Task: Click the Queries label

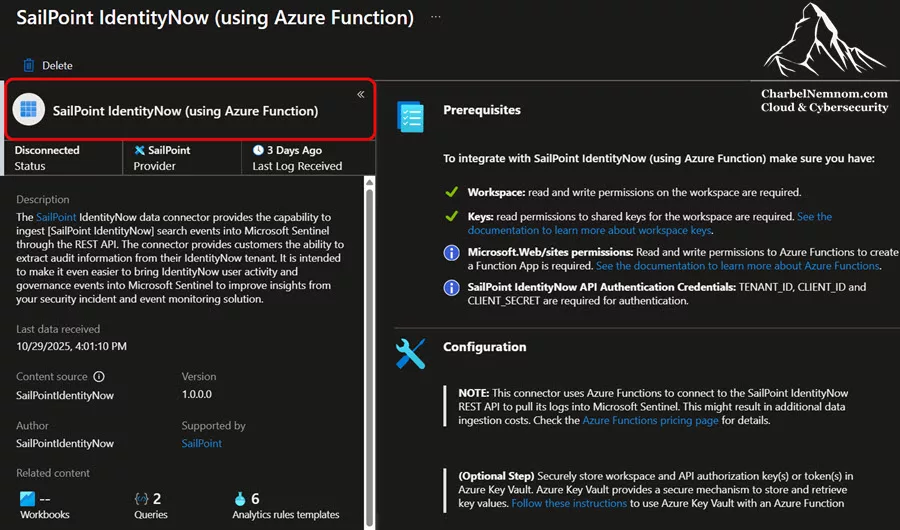Action: click(x=151, y=514)
